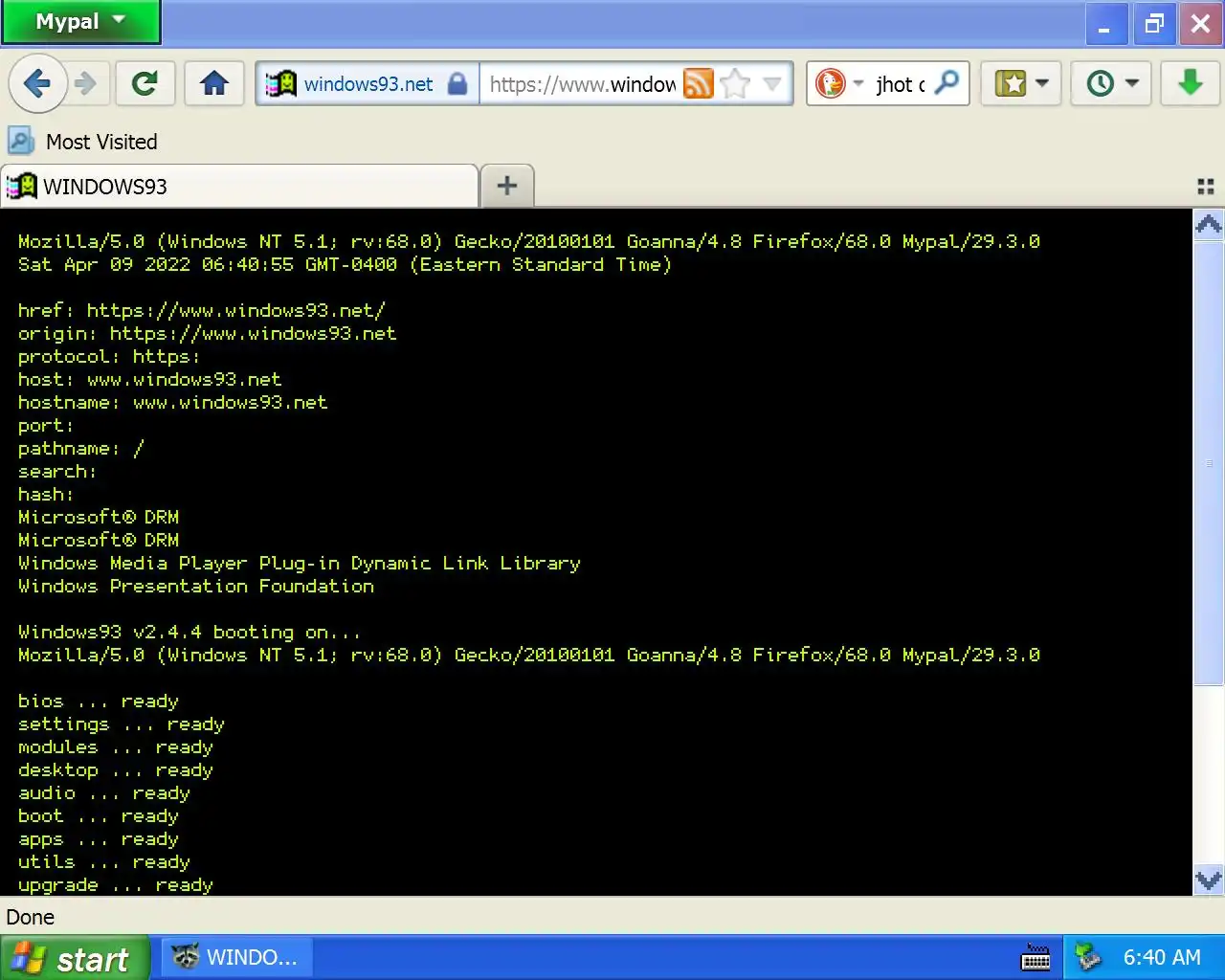Viewport: 1225px width, 980px height.
Task: Click the 'modules ... ready' line
Action: pos(116,746)
